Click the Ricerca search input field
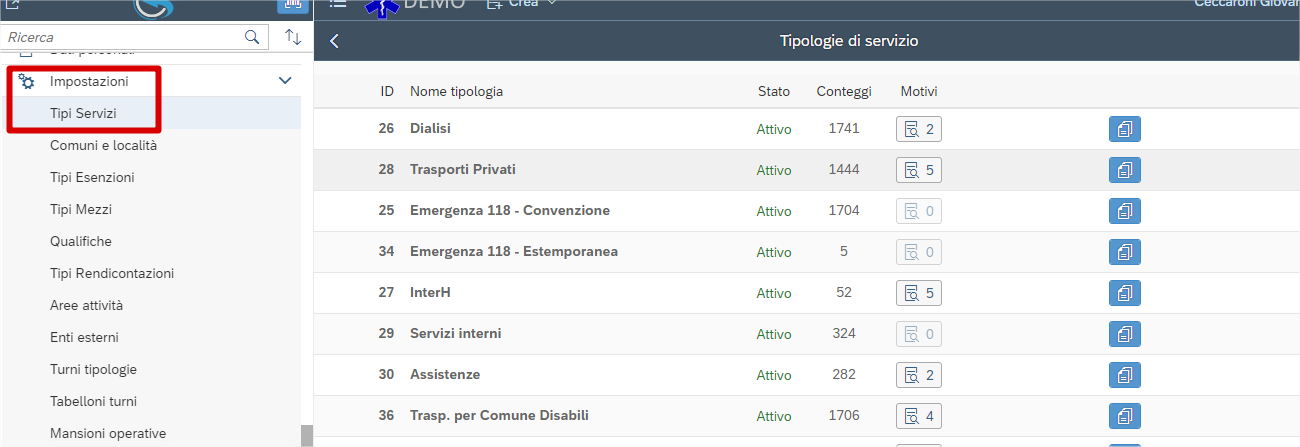Screen dimensions: 1300x447 [120, 37]
